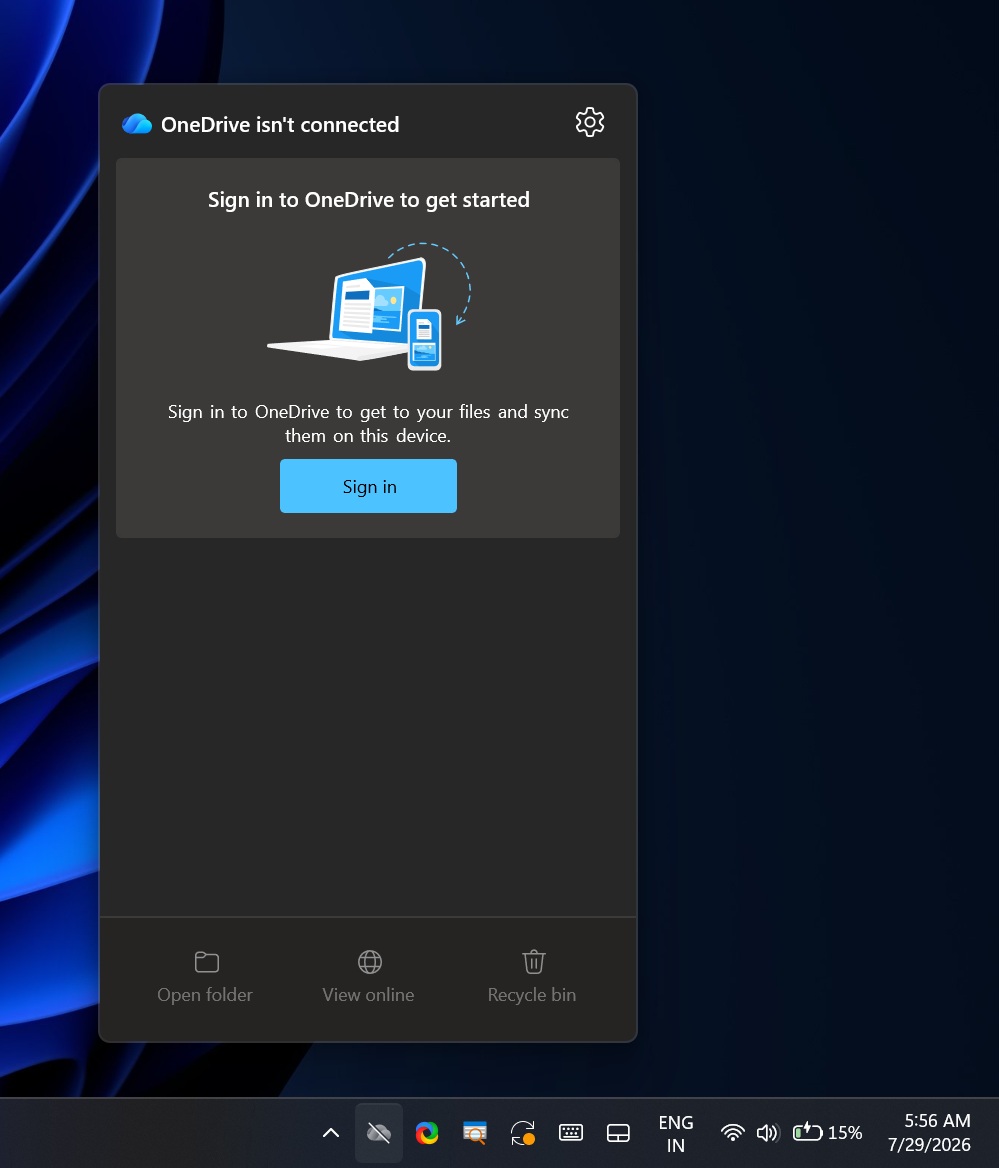Switch input language ENG IN
The height and width of the screenshot is (1168, 999).
click(x=676, y=1133)
